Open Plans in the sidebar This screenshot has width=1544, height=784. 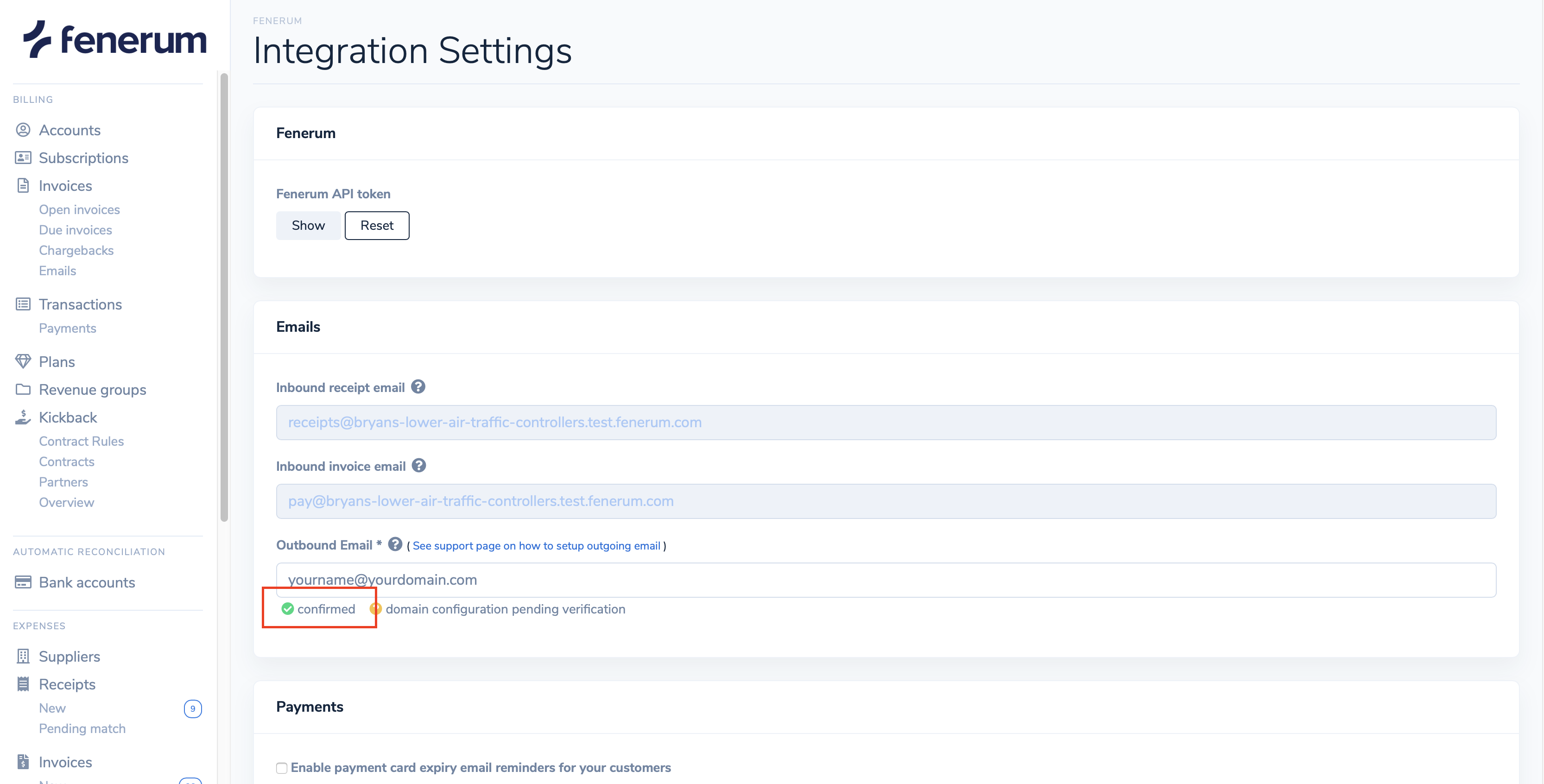[57, 362]
